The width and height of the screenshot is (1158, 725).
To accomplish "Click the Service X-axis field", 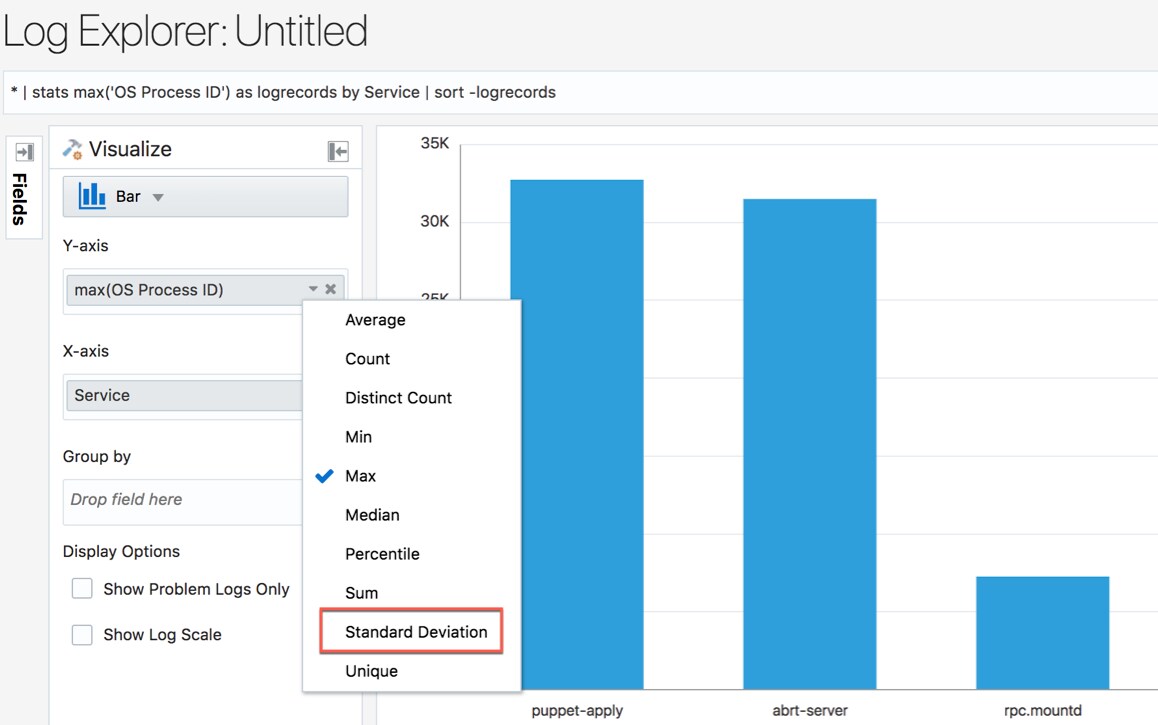I will [x=185, y=395].
